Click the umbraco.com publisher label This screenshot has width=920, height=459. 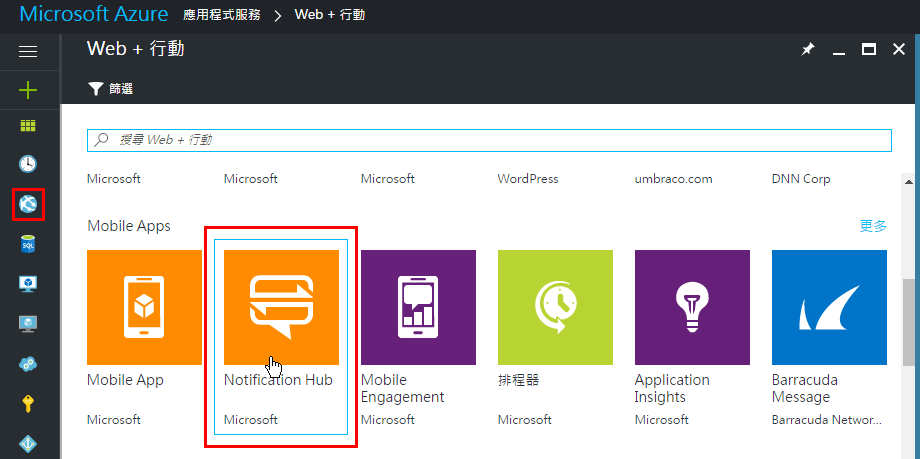tap(674, 178)
